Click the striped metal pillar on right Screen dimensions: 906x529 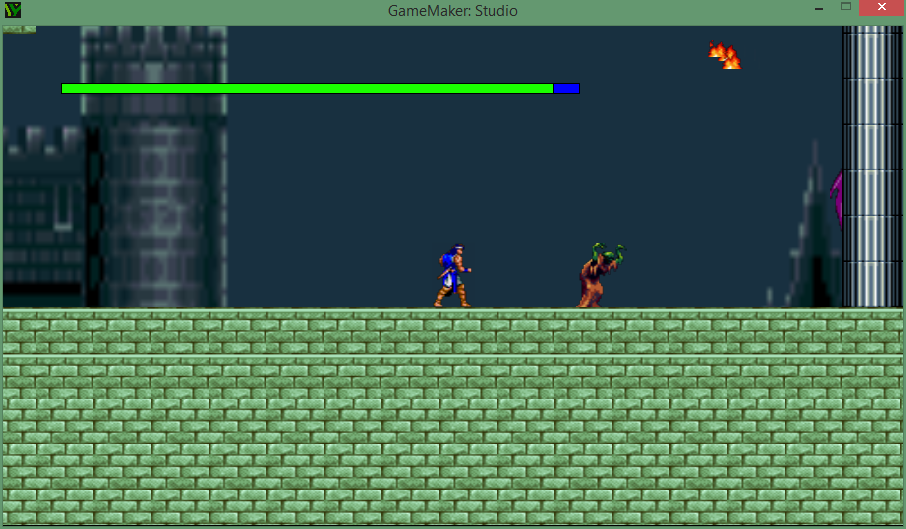tap(871, 165)
